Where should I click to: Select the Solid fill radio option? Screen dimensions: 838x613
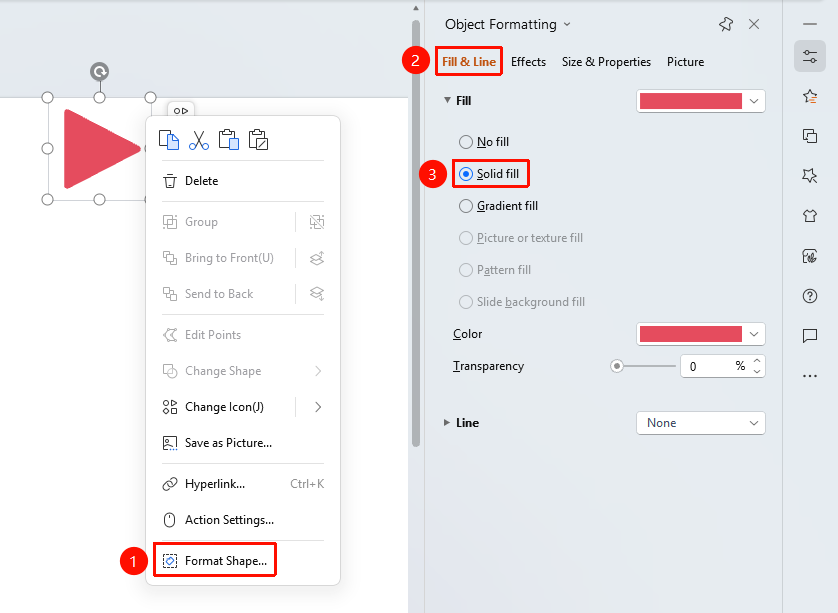coord(489,174)
